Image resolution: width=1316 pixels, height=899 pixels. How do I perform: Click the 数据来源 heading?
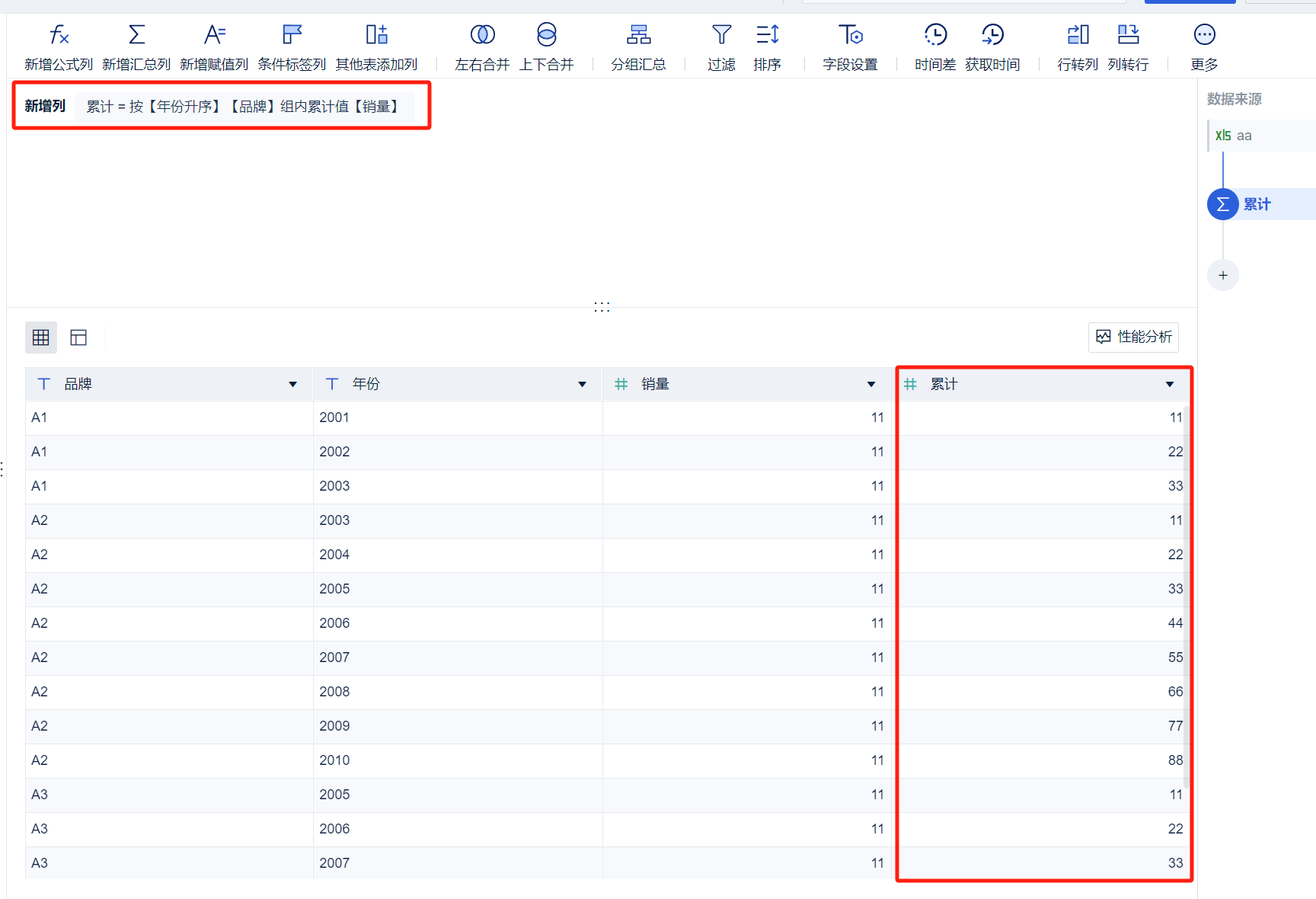click(1234, 99)
